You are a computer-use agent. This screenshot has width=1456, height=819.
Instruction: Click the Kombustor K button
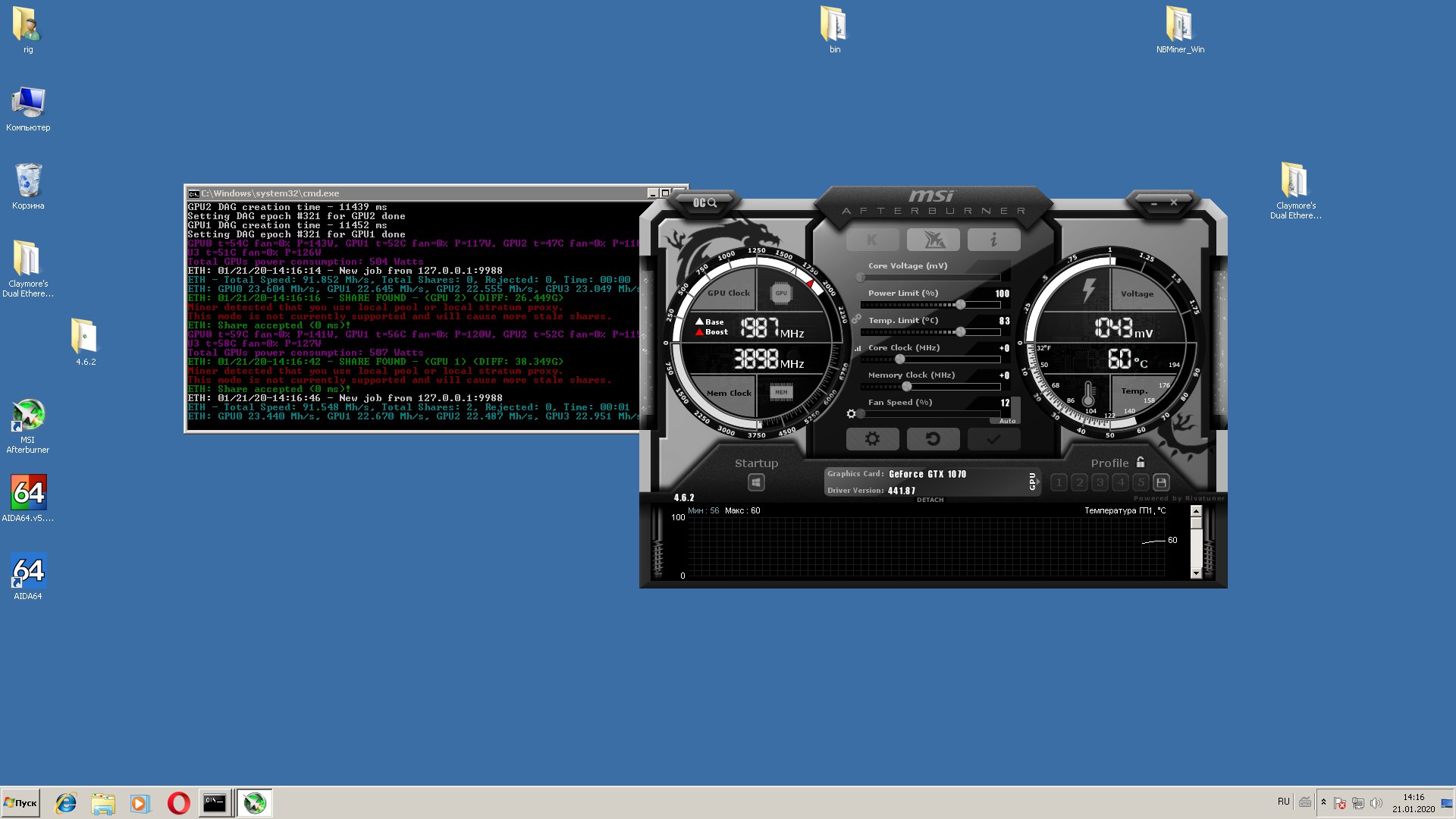[873, 240]
